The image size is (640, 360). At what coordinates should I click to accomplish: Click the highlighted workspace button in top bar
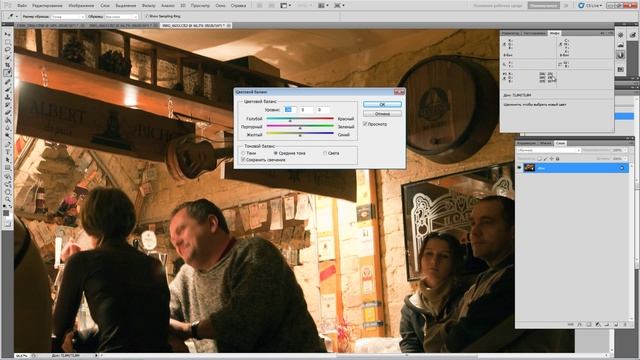click(x=544, y=6)
